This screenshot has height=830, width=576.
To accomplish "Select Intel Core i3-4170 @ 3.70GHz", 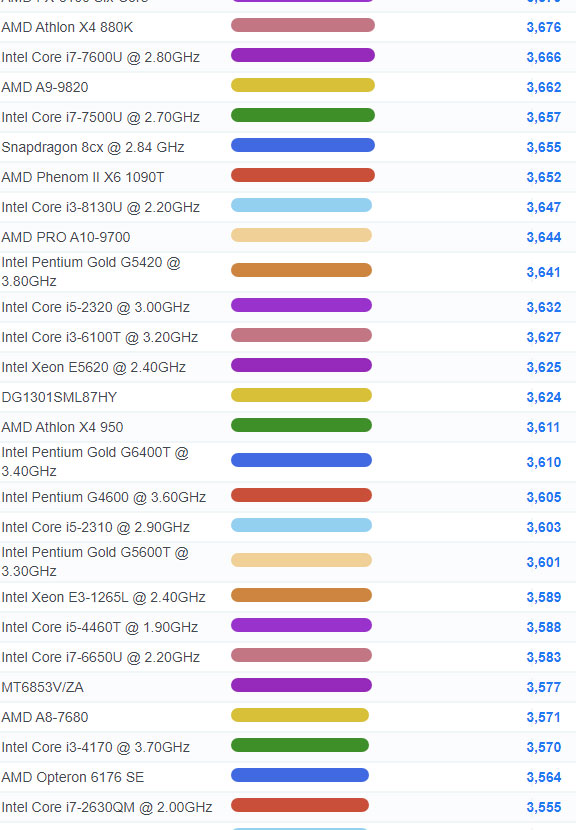I will tap(96, 747).
